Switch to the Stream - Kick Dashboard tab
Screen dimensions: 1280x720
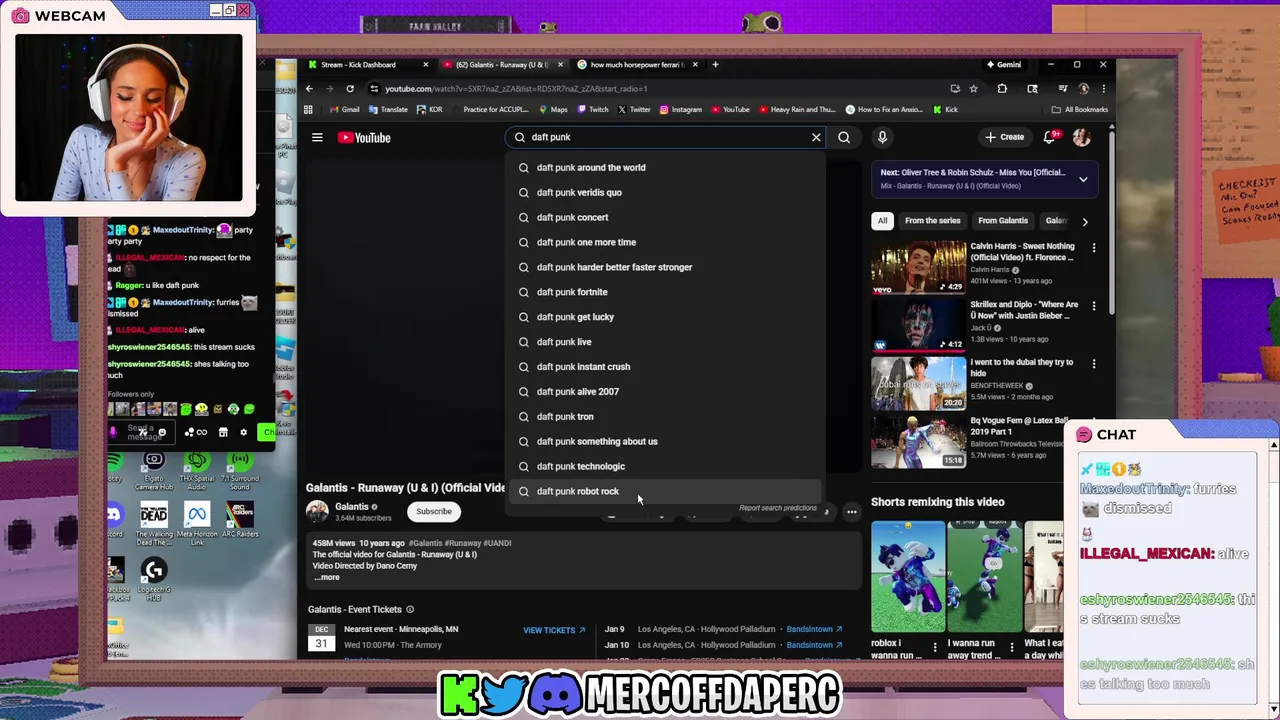pos(367,64)
